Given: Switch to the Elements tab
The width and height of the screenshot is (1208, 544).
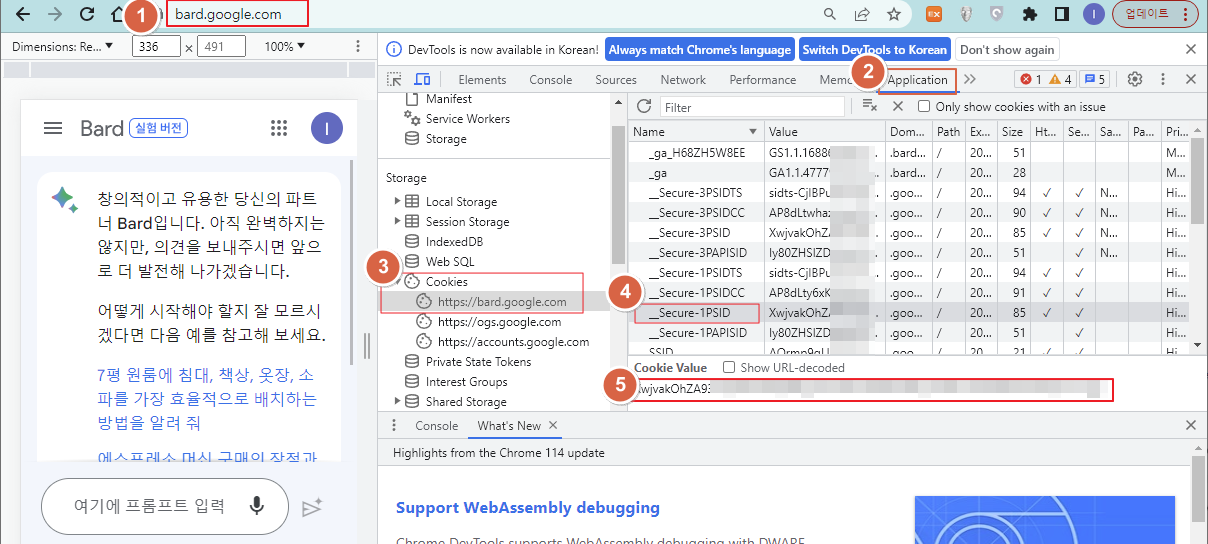Looking at the screenshot, I should (482, 79).
